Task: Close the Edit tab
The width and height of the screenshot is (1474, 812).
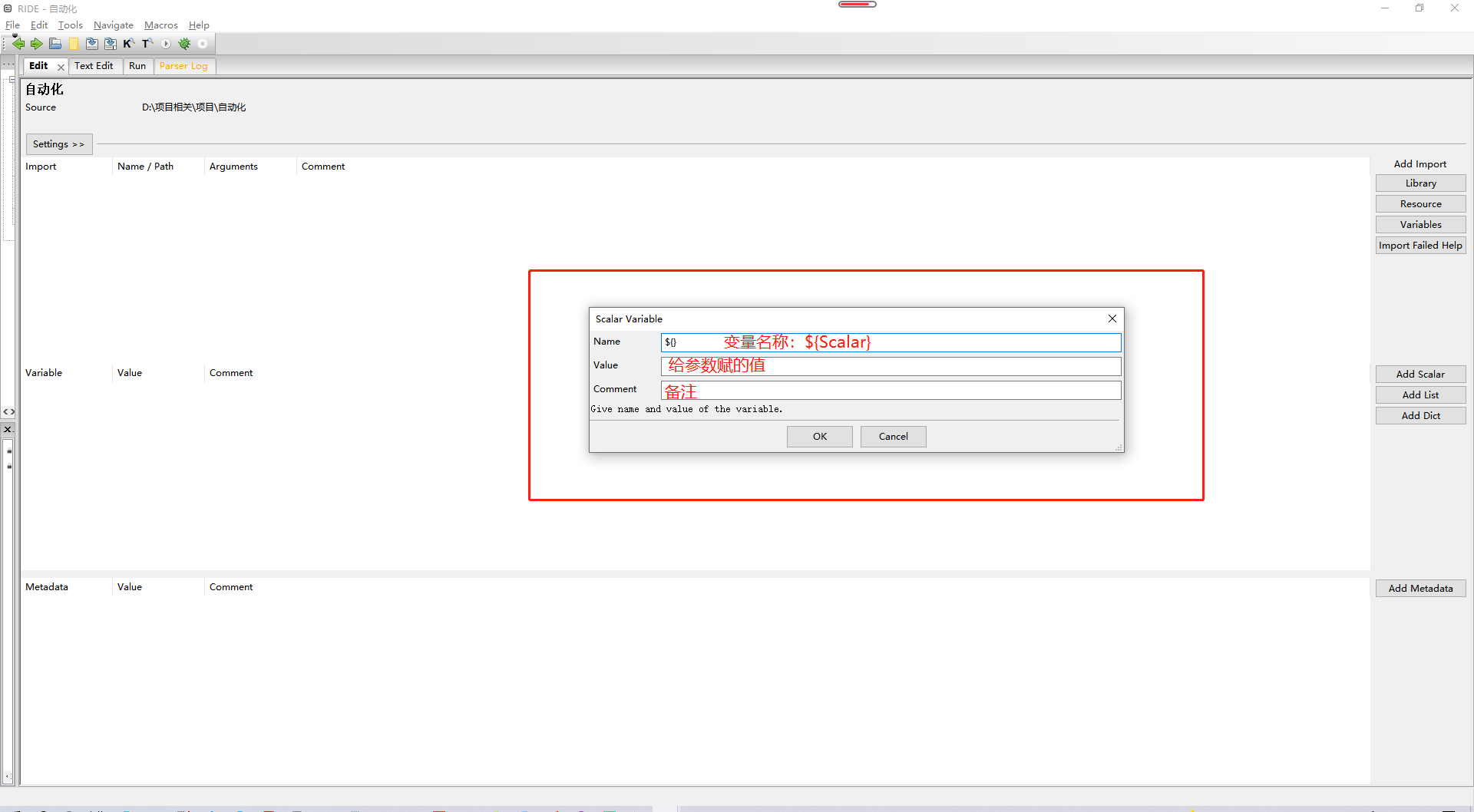Action: tap(61, 68)
